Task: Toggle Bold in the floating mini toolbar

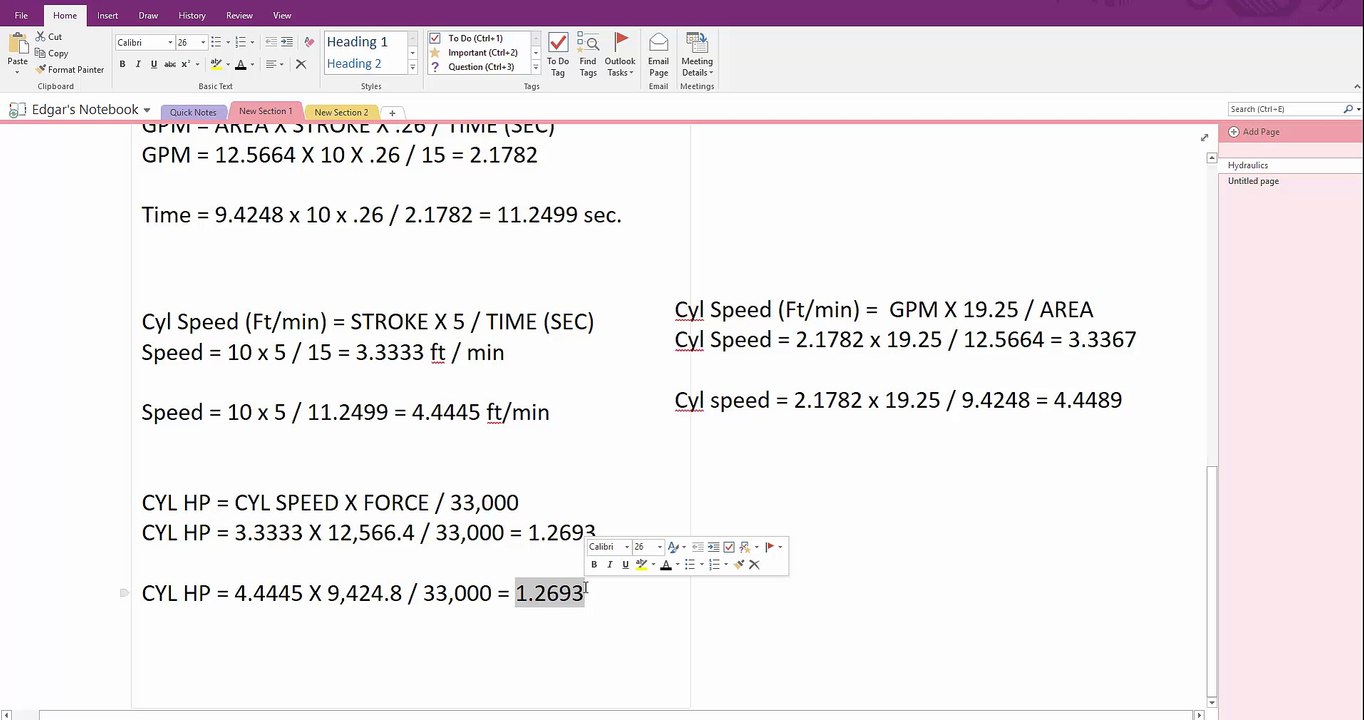Action: tap(594, 565)
